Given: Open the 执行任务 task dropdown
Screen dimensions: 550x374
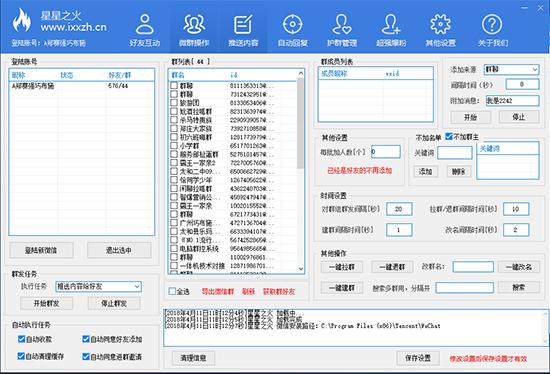Looking at the screenshot, I should click(x=99, y=286).
